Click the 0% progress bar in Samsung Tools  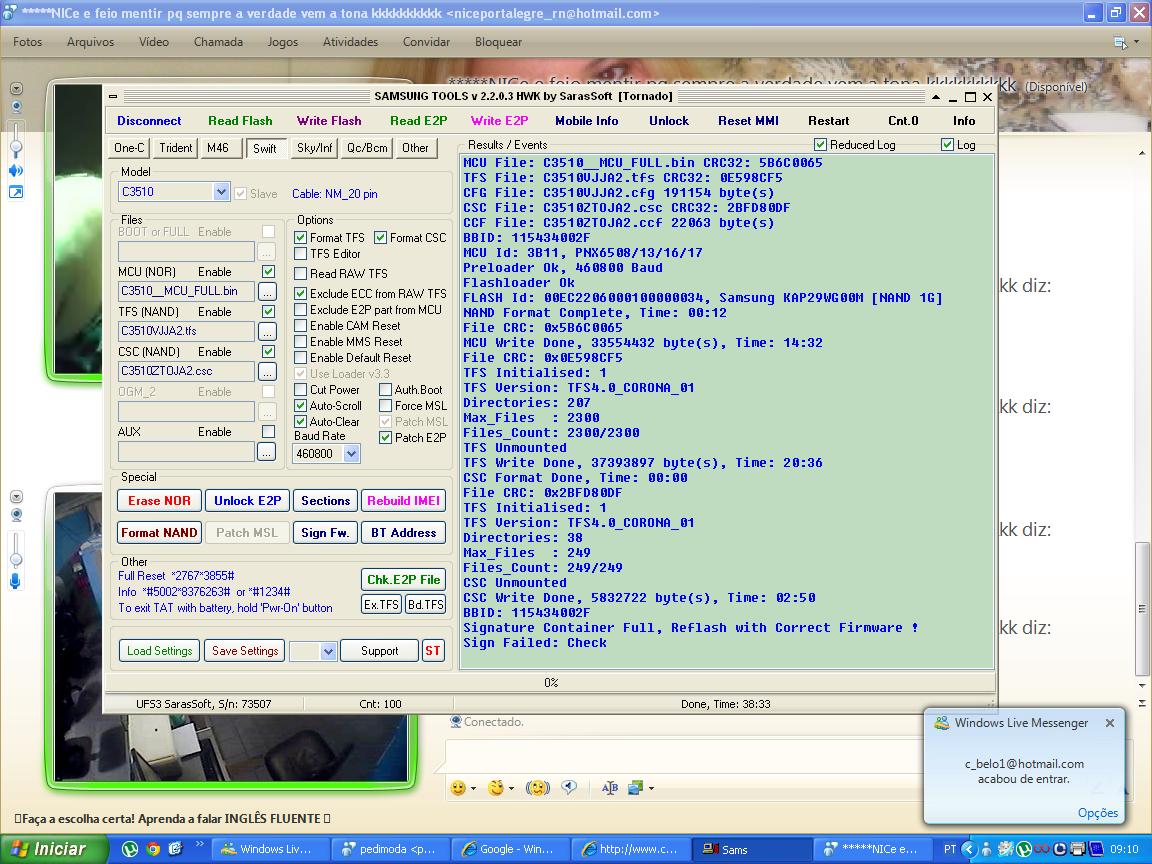click(551, 683)
